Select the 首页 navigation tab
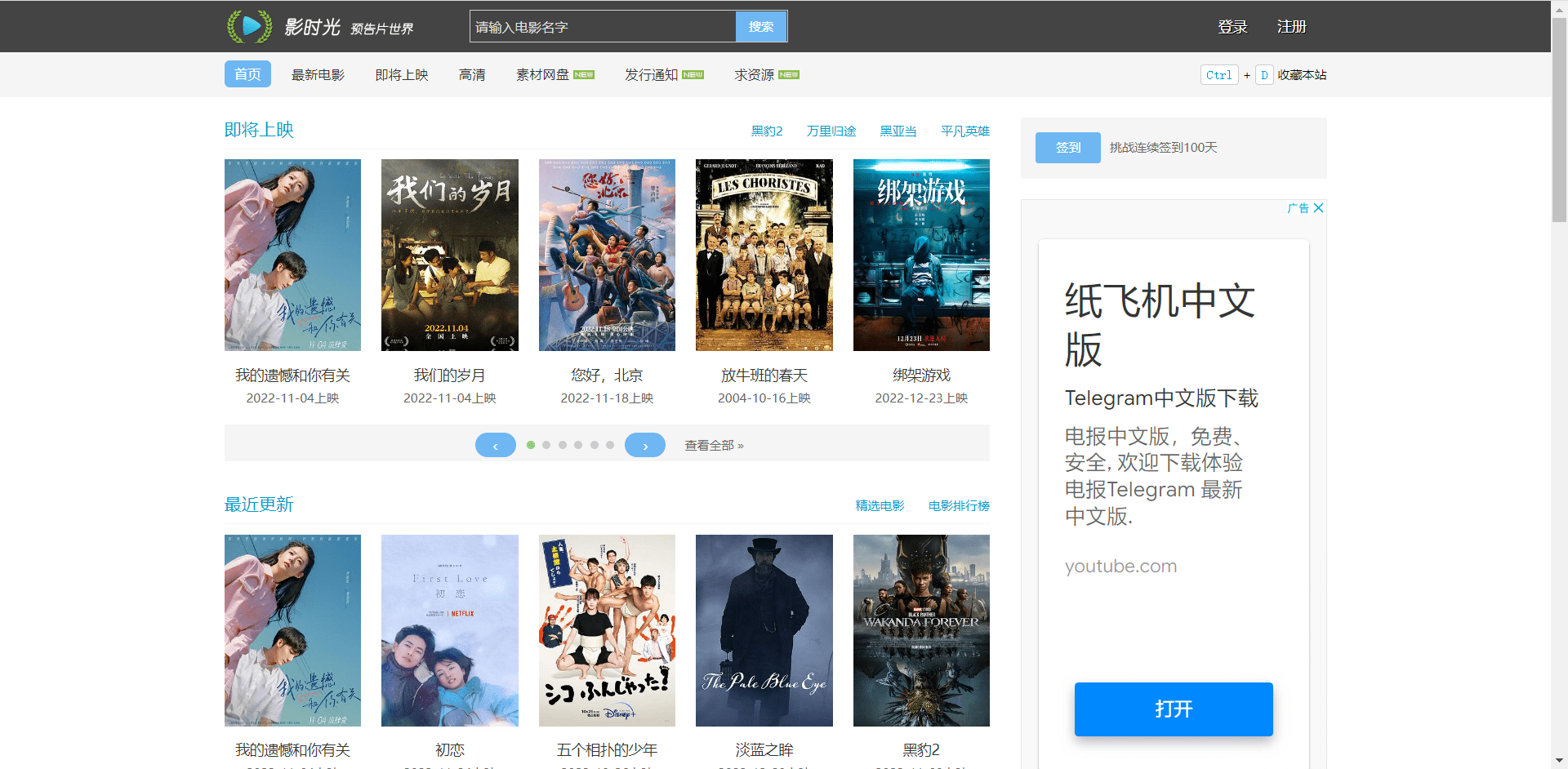 pos(247,74)
